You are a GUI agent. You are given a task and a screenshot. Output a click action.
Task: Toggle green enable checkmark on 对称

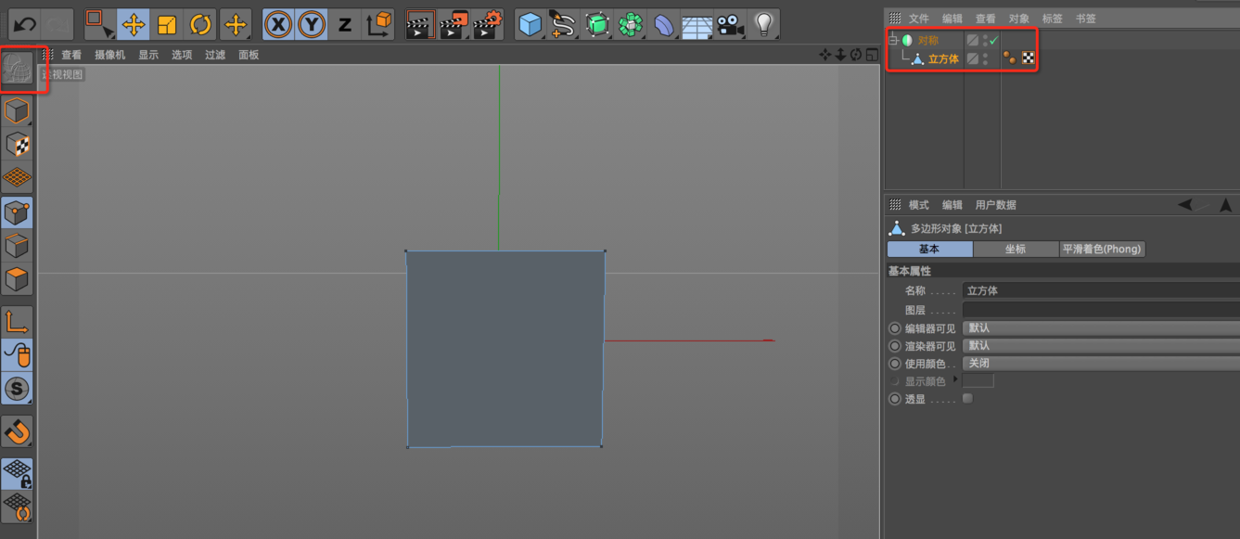coord(994,41)
